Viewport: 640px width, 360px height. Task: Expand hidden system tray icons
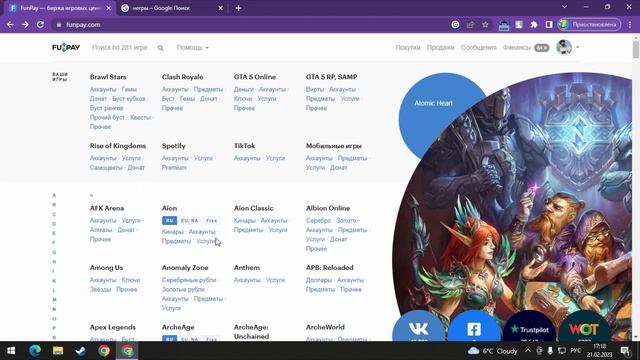[x=528, y=351]
